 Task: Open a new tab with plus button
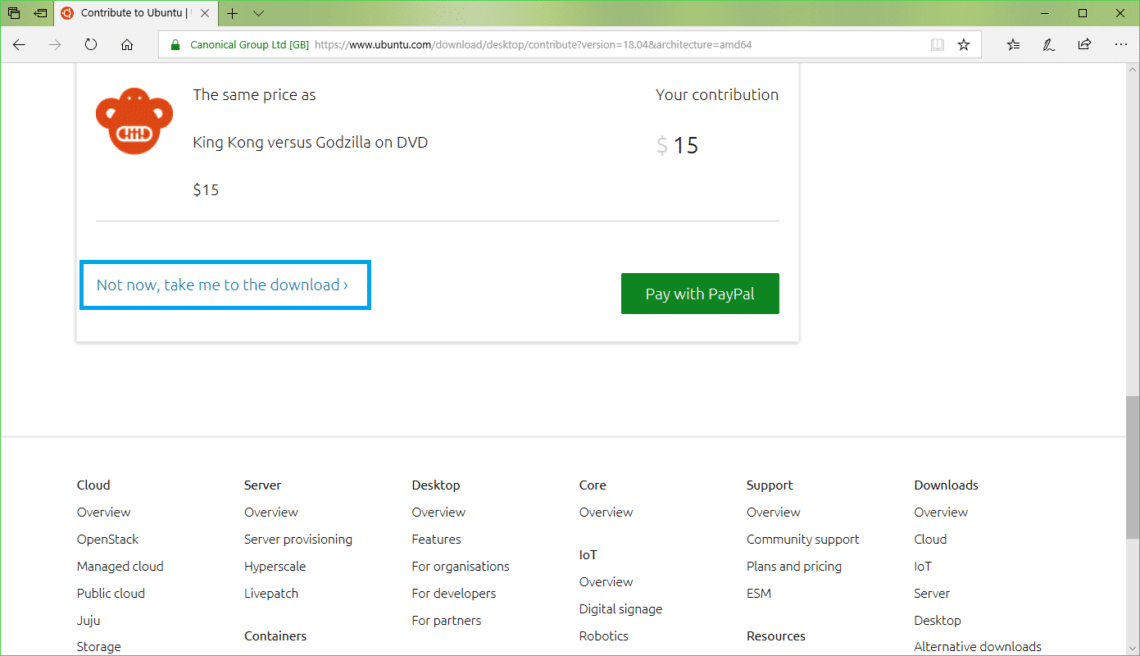click(232, 14)
